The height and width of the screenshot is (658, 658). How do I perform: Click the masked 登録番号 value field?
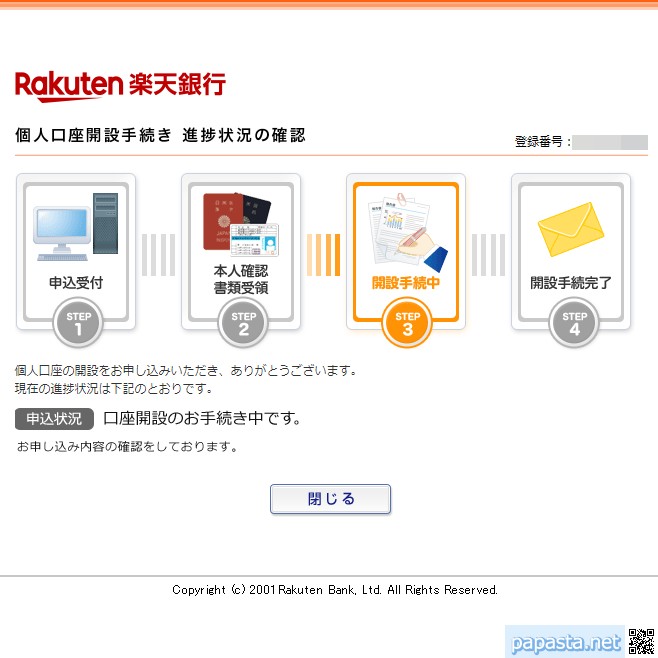[x=610, y=142]
